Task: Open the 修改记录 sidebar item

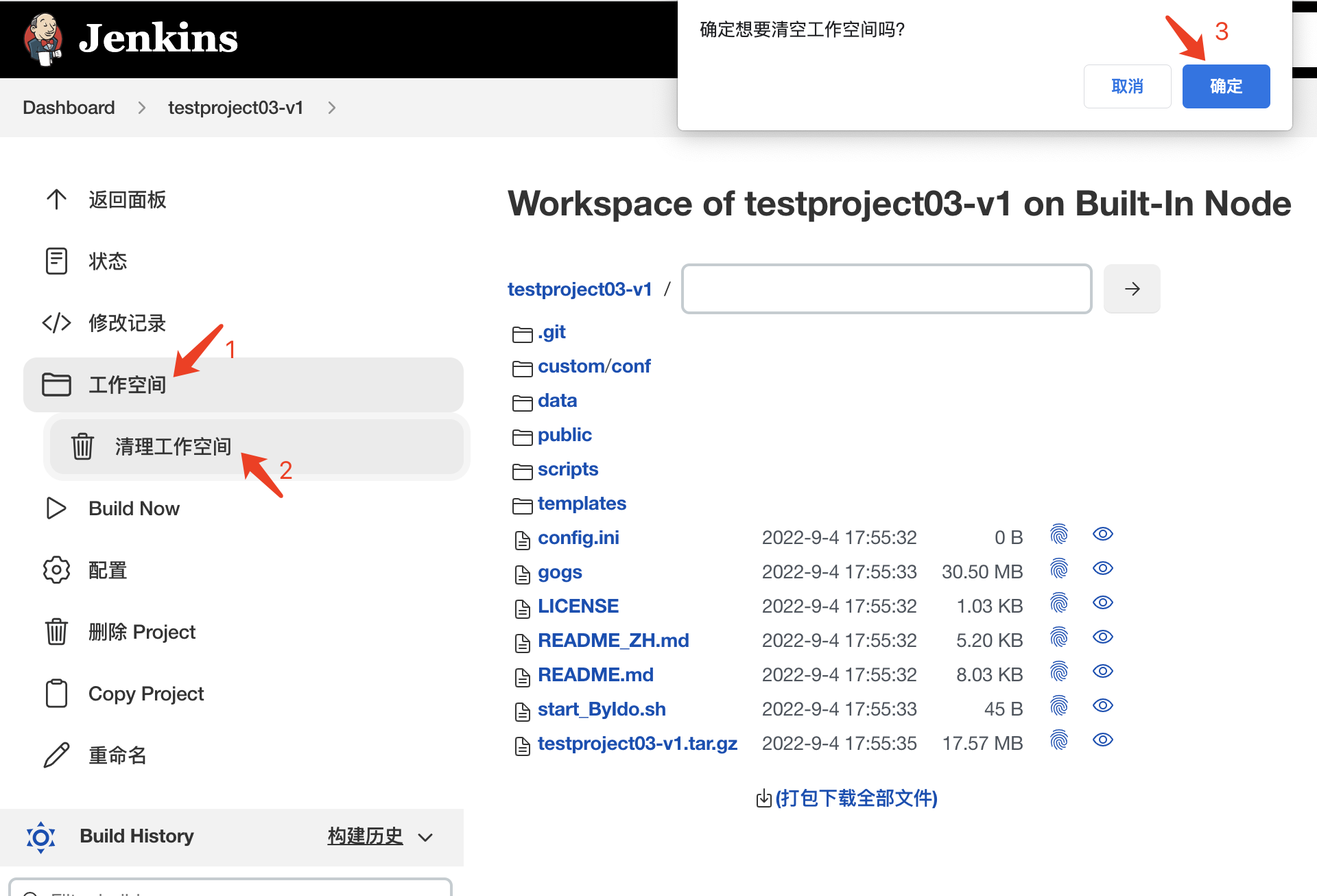Action: click(x=127, y=323)
